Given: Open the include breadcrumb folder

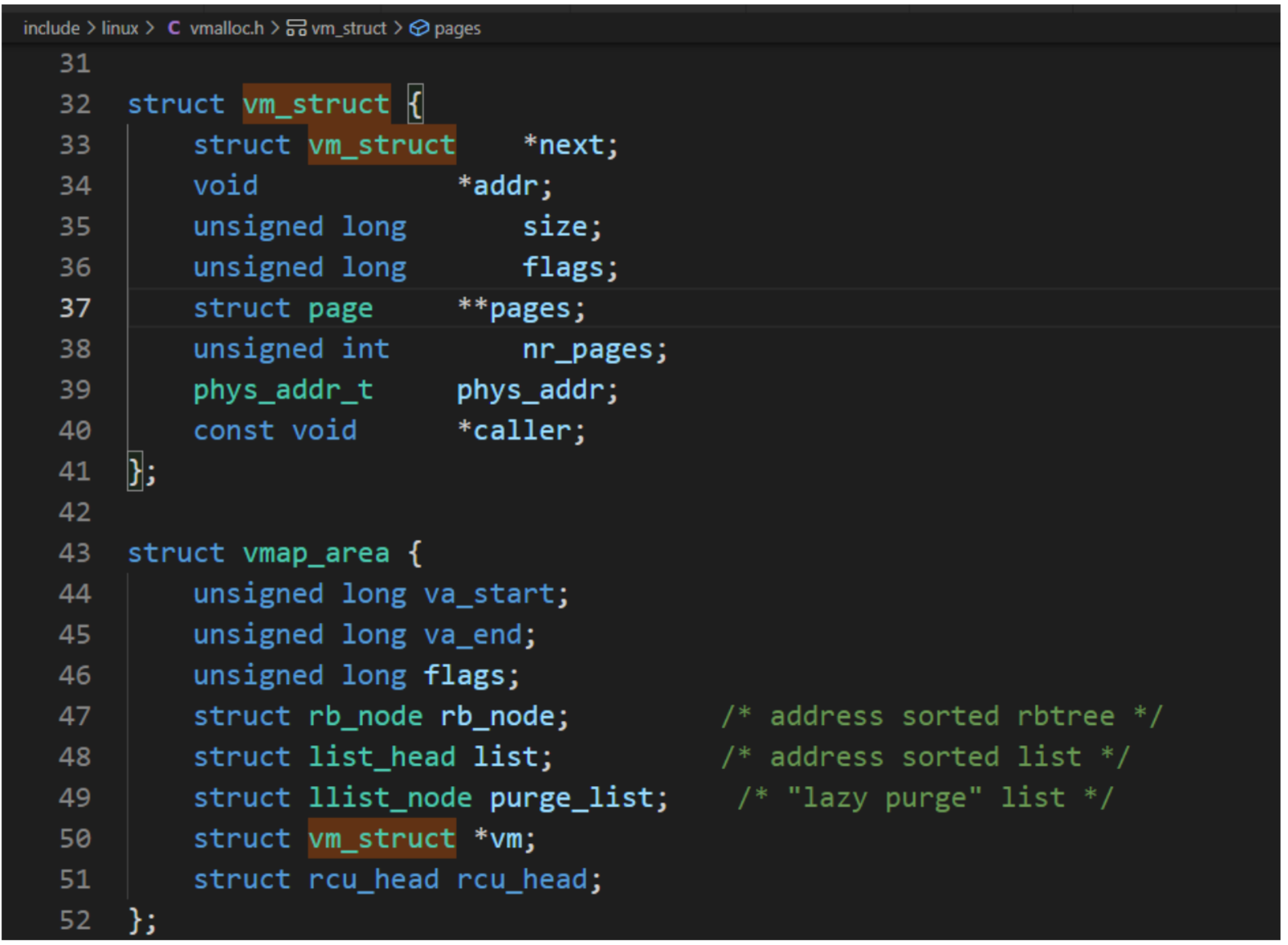Looking at the screenshot, I should tap(52, 28).
